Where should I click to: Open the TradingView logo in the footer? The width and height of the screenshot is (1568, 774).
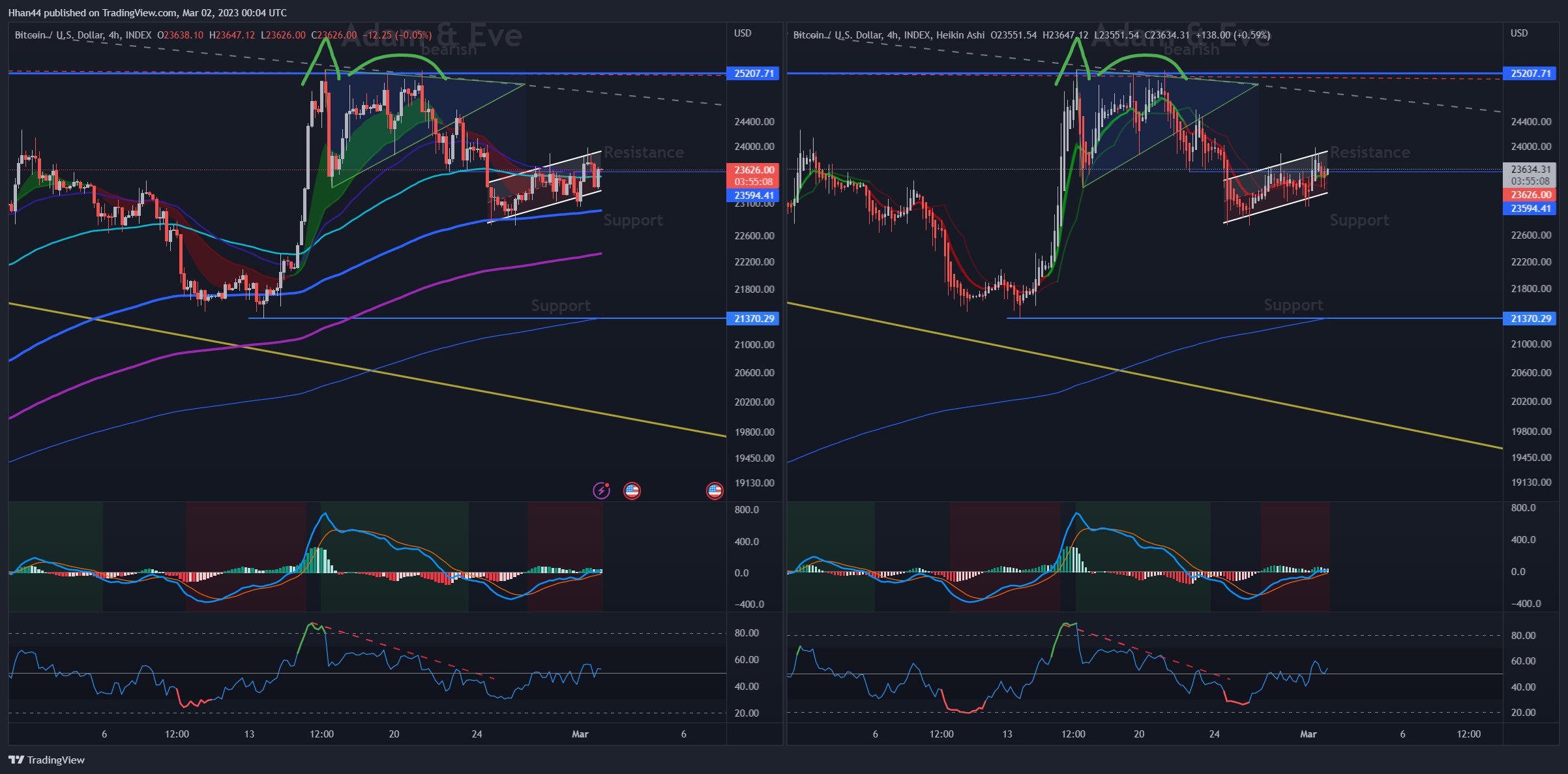tap(46, 760)
